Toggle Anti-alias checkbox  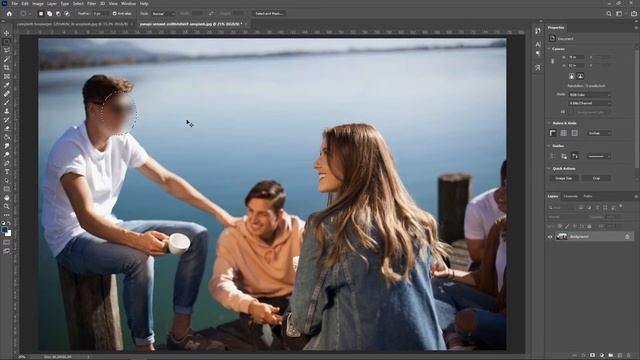114,13
